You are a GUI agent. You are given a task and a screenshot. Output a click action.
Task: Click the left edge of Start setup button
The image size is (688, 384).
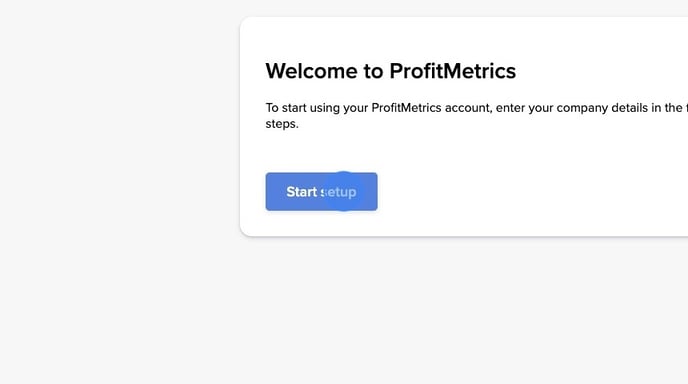(269, 191)
